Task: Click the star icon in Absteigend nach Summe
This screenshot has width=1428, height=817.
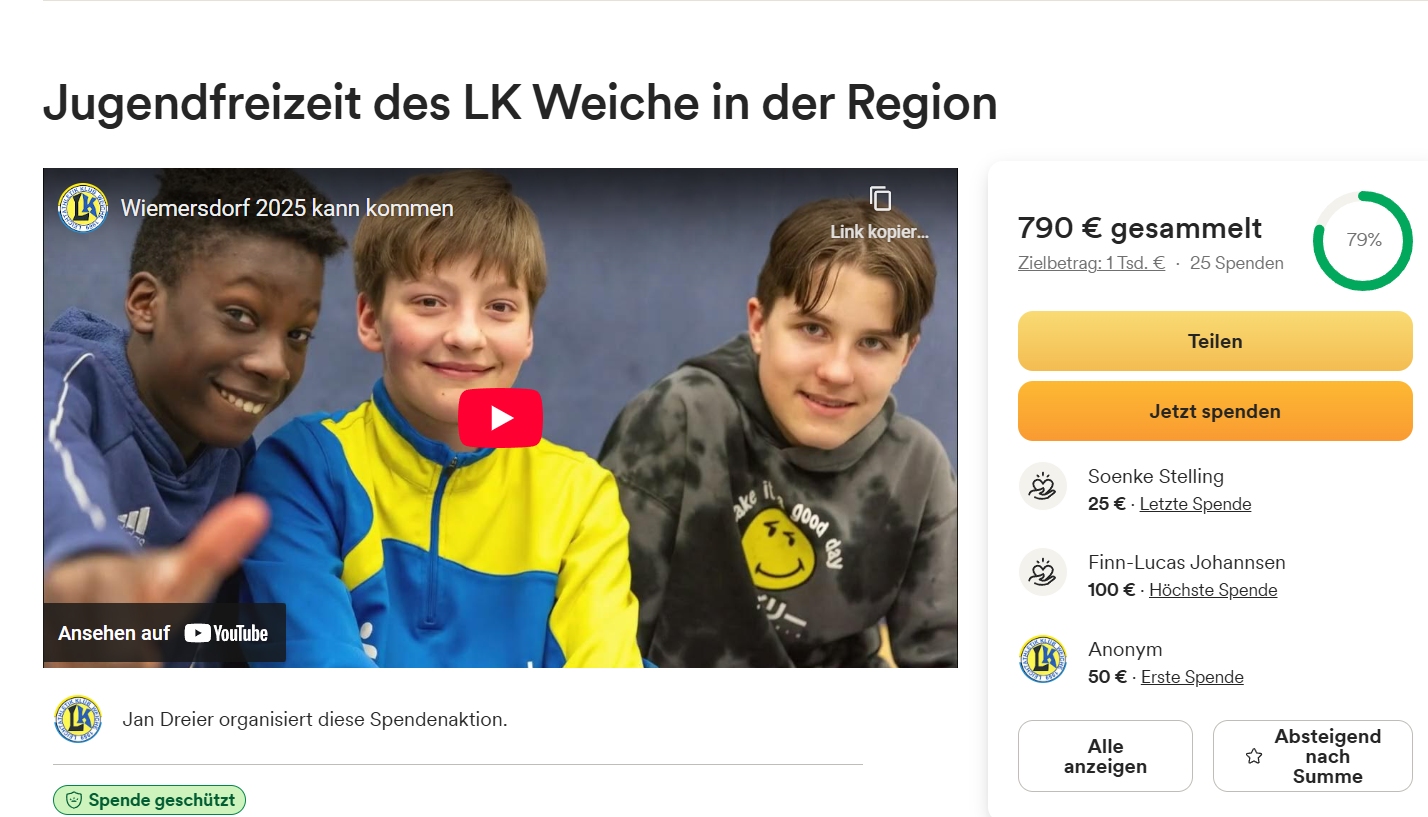Action: (1254, 757)
